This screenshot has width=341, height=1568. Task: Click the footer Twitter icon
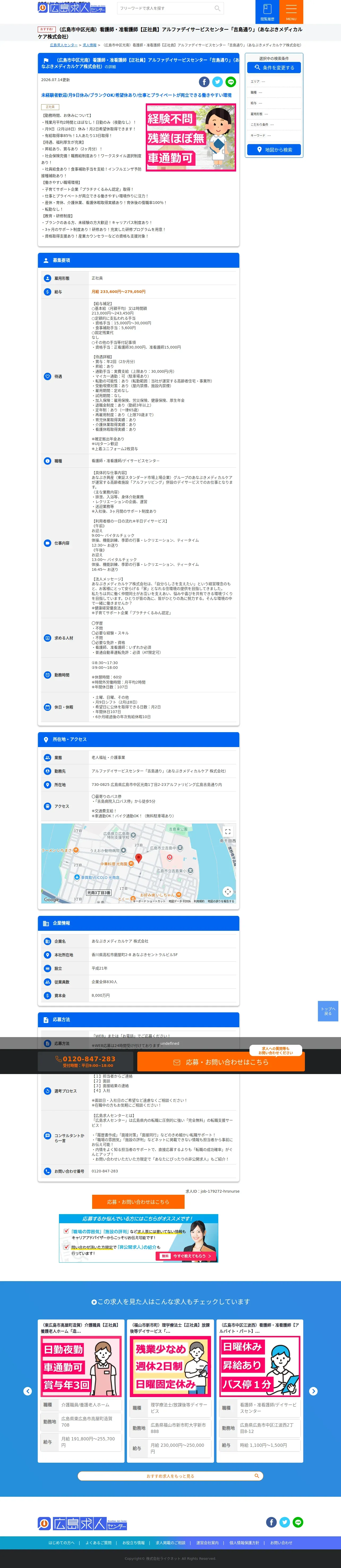click(x=284, y=1522)
